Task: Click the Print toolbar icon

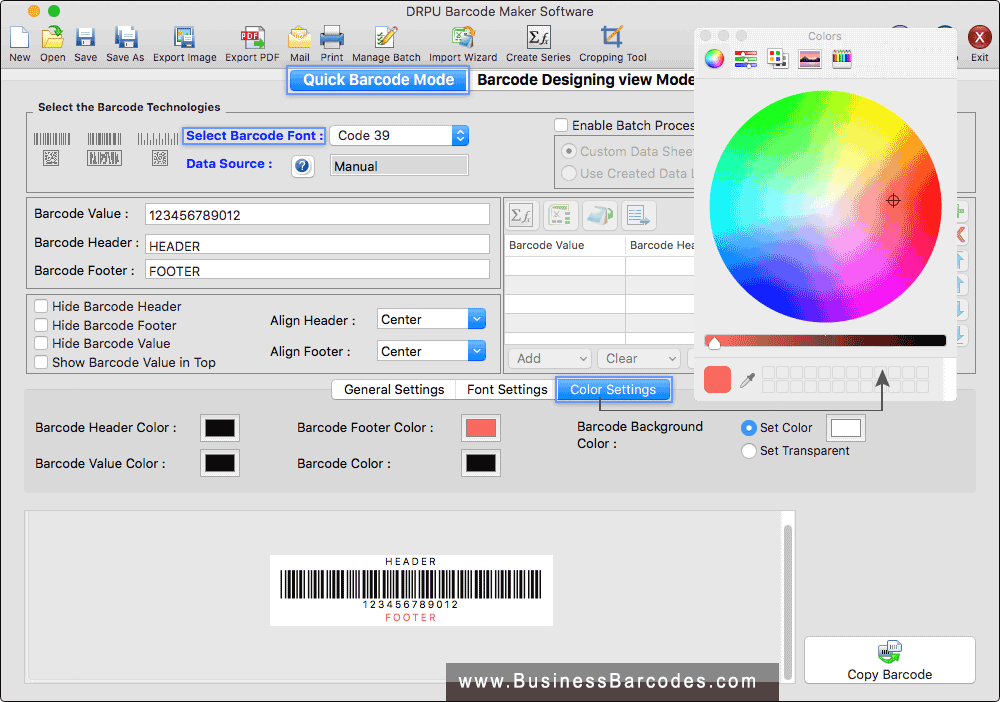Action: 332,38
